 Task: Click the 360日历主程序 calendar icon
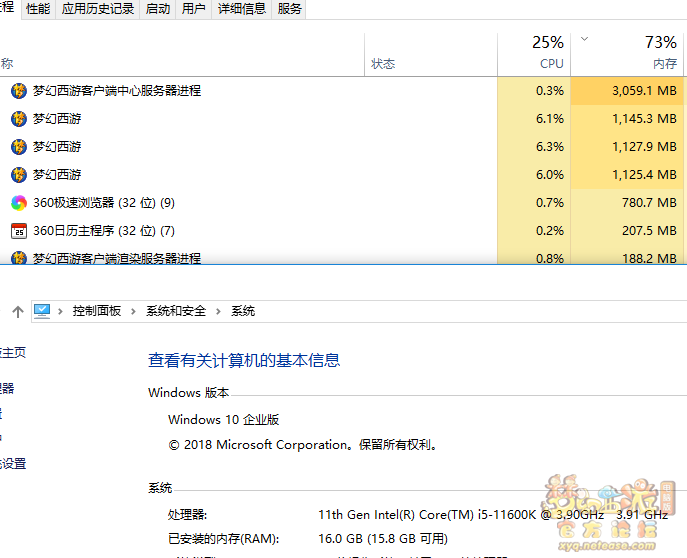click(19, 231)
